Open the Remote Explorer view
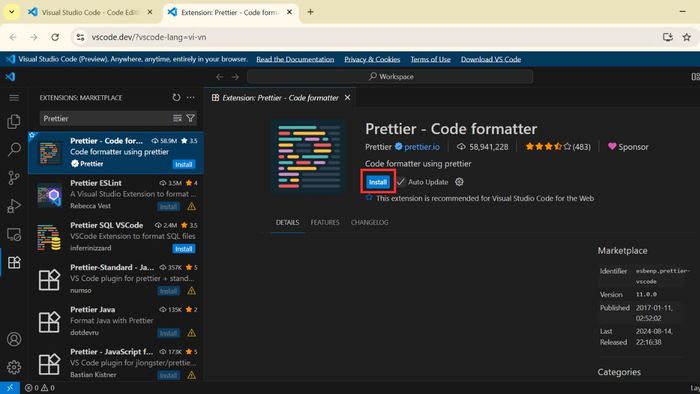700x394 pixels. [x=14, y=234]
